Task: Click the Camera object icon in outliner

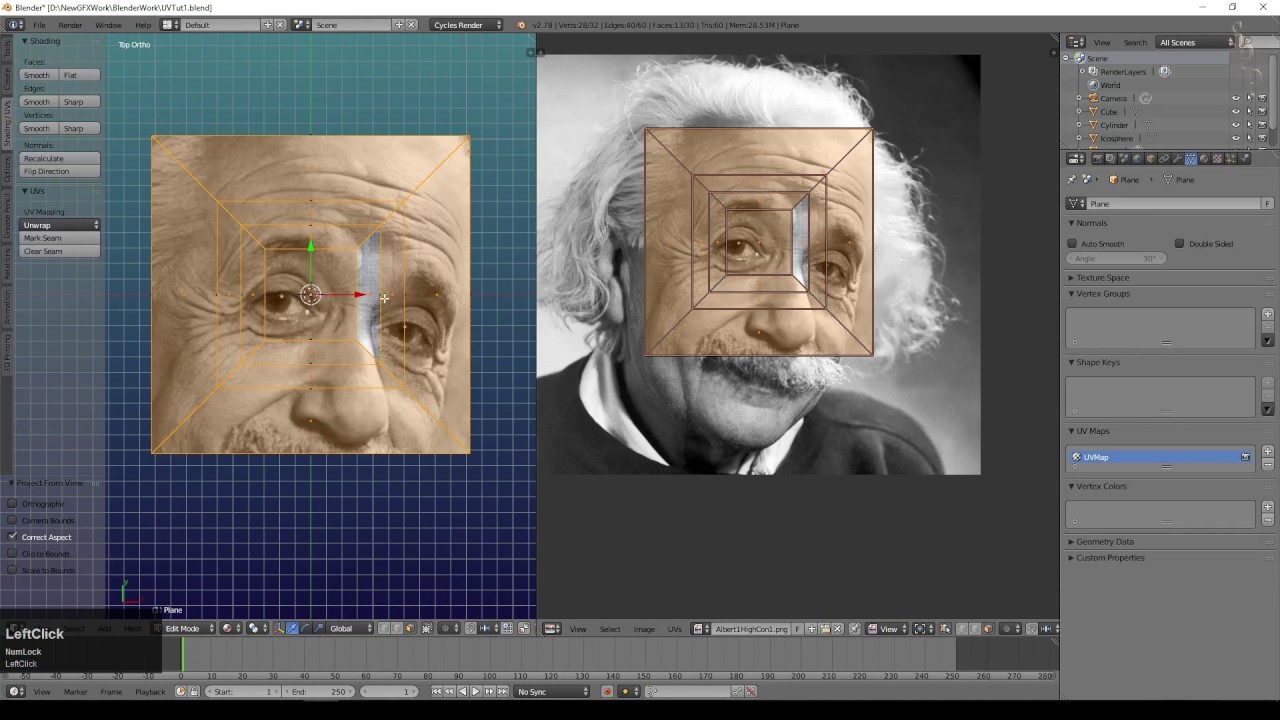Action: point(1093,98)
